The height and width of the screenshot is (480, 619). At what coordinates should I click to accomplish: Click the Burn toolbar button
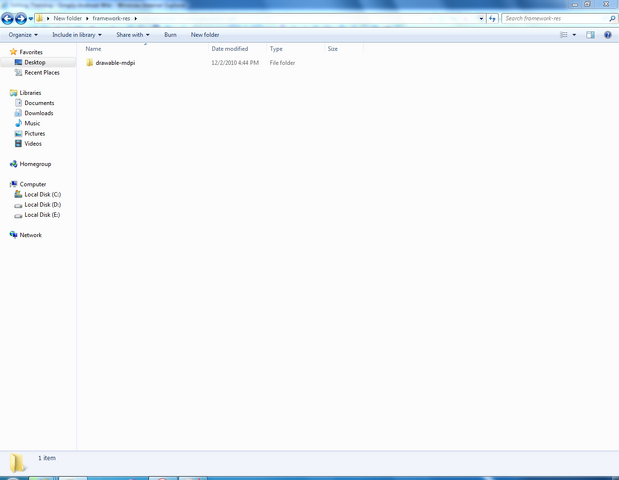click(x=170, y=35)
